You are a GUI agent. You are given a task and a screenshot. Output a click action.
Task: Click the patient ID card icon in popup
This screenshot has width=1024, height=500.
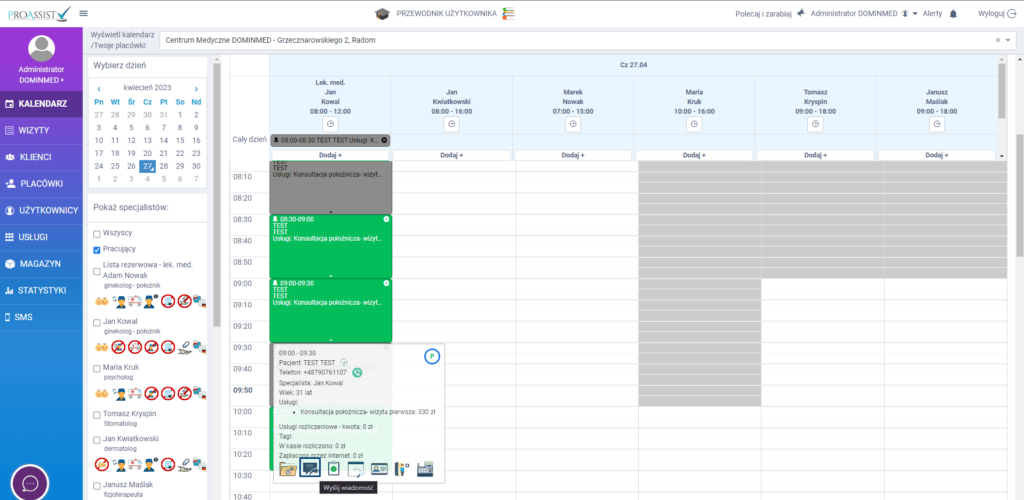tap(380, 467)
